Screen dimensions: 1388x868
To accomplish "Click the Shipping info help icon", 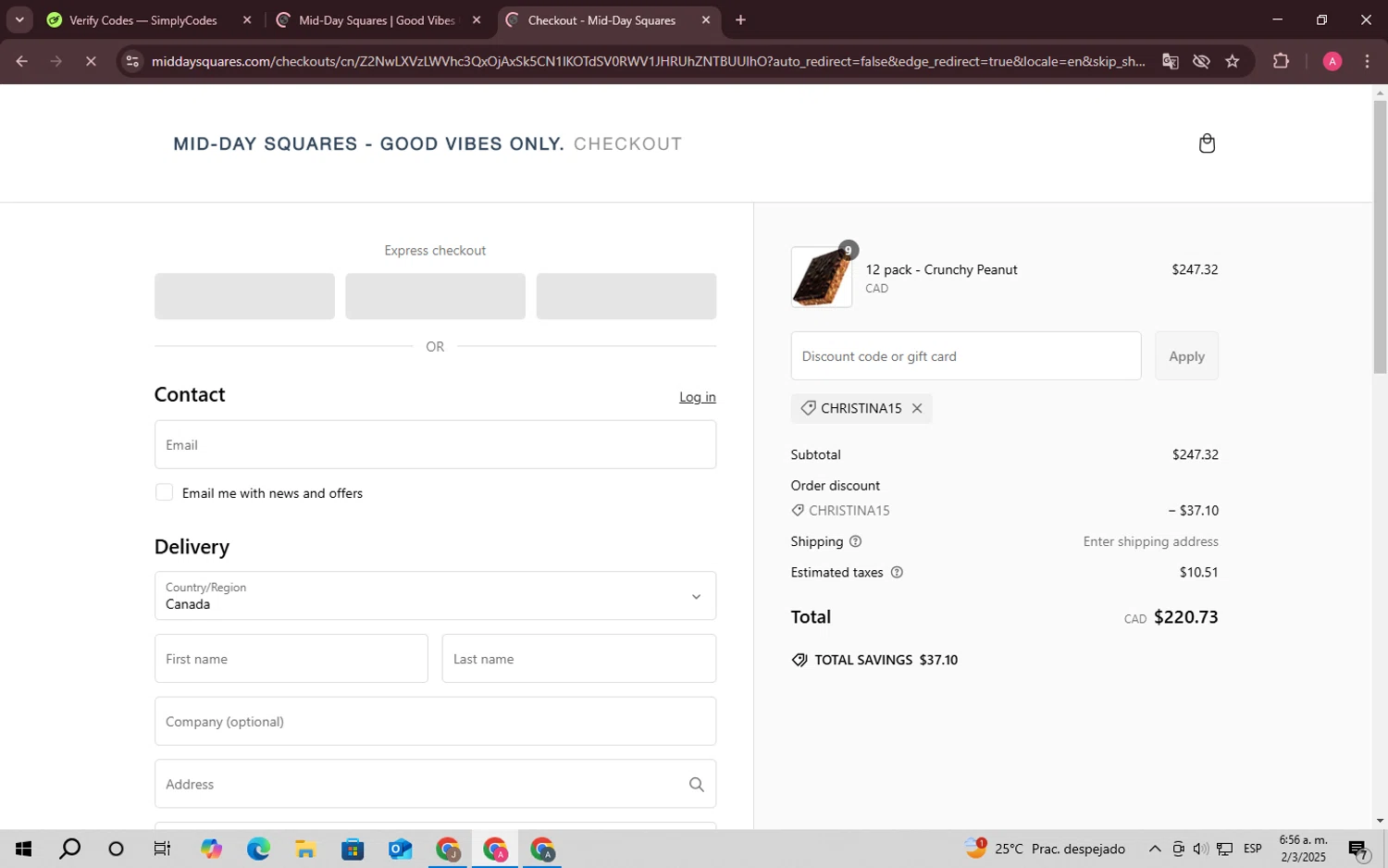I will [855, 541].
